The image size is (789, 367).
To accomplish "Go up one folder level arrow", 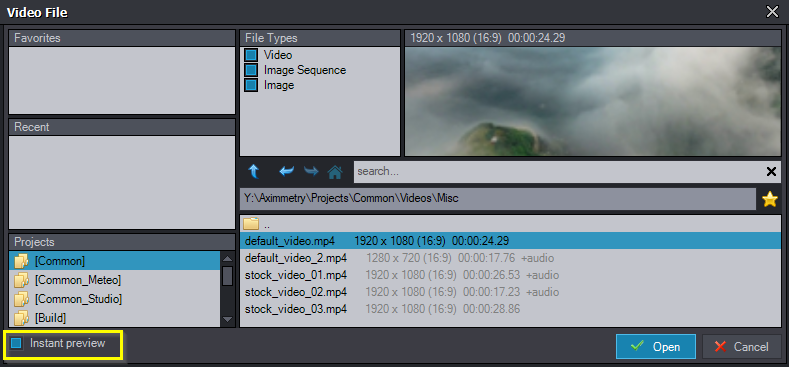I will click(x=254, y=172).
